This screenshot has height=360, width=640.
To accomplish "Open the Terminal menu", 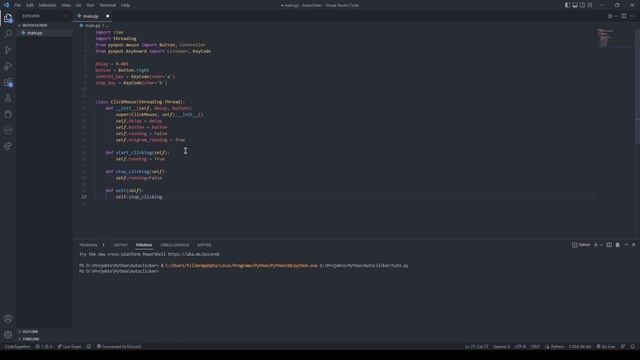I will point(108,5).
